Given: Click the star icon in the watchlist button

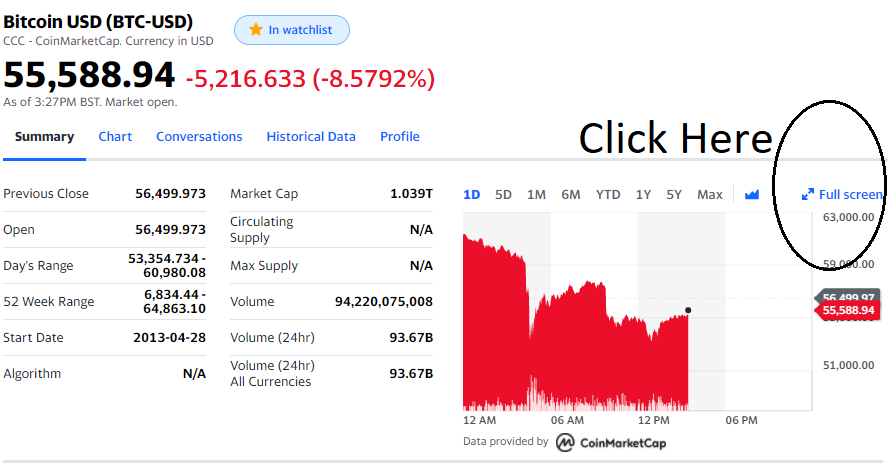Looking at the screenshot, I should pos(256,30).
